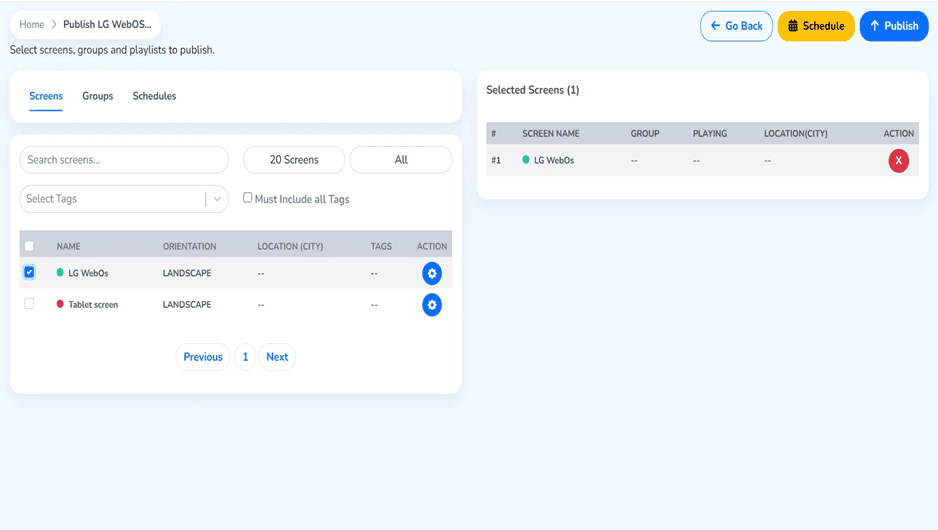
Task: Click the GROUP column header
Action: coord(645,133)
